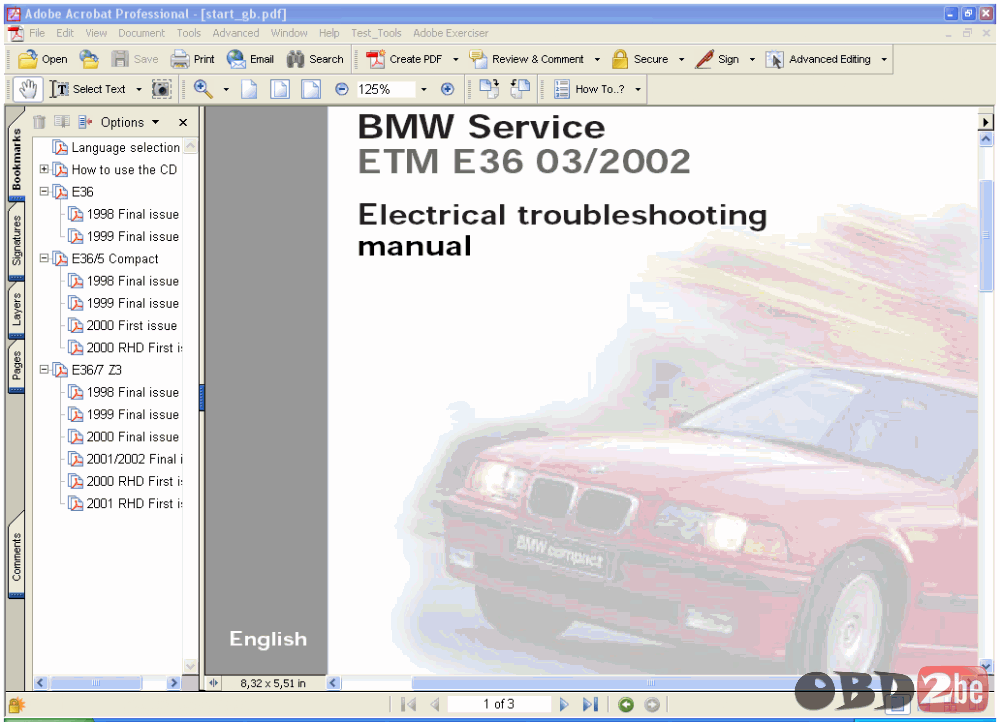Open the Create PDF dropdown
Image resolution: width=1000 pixels, height=722 pixels.
pyautogui.click(x=455, y=59)
